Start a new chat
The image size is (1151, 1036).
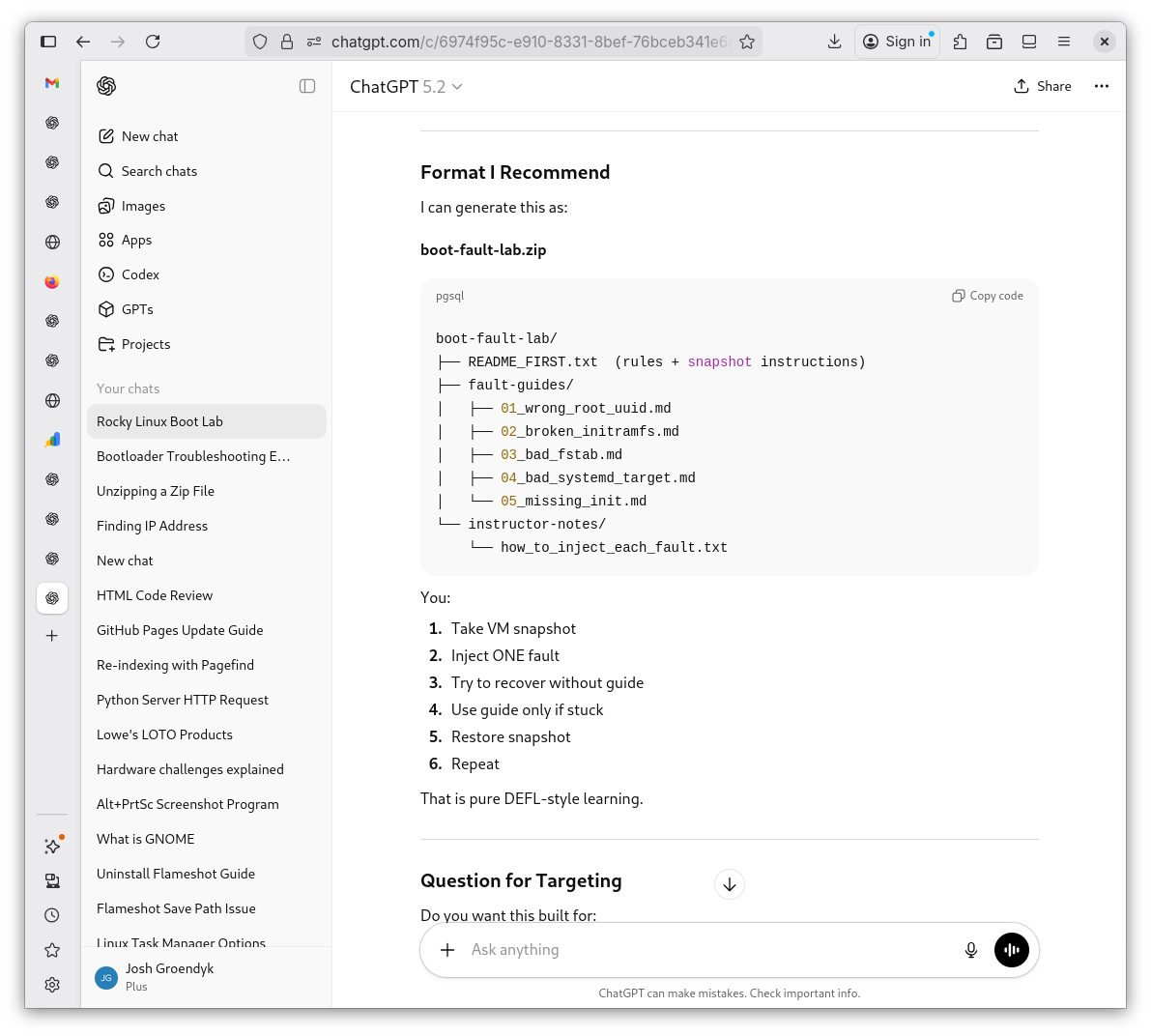pyautogui.click(x=150, y=136)
